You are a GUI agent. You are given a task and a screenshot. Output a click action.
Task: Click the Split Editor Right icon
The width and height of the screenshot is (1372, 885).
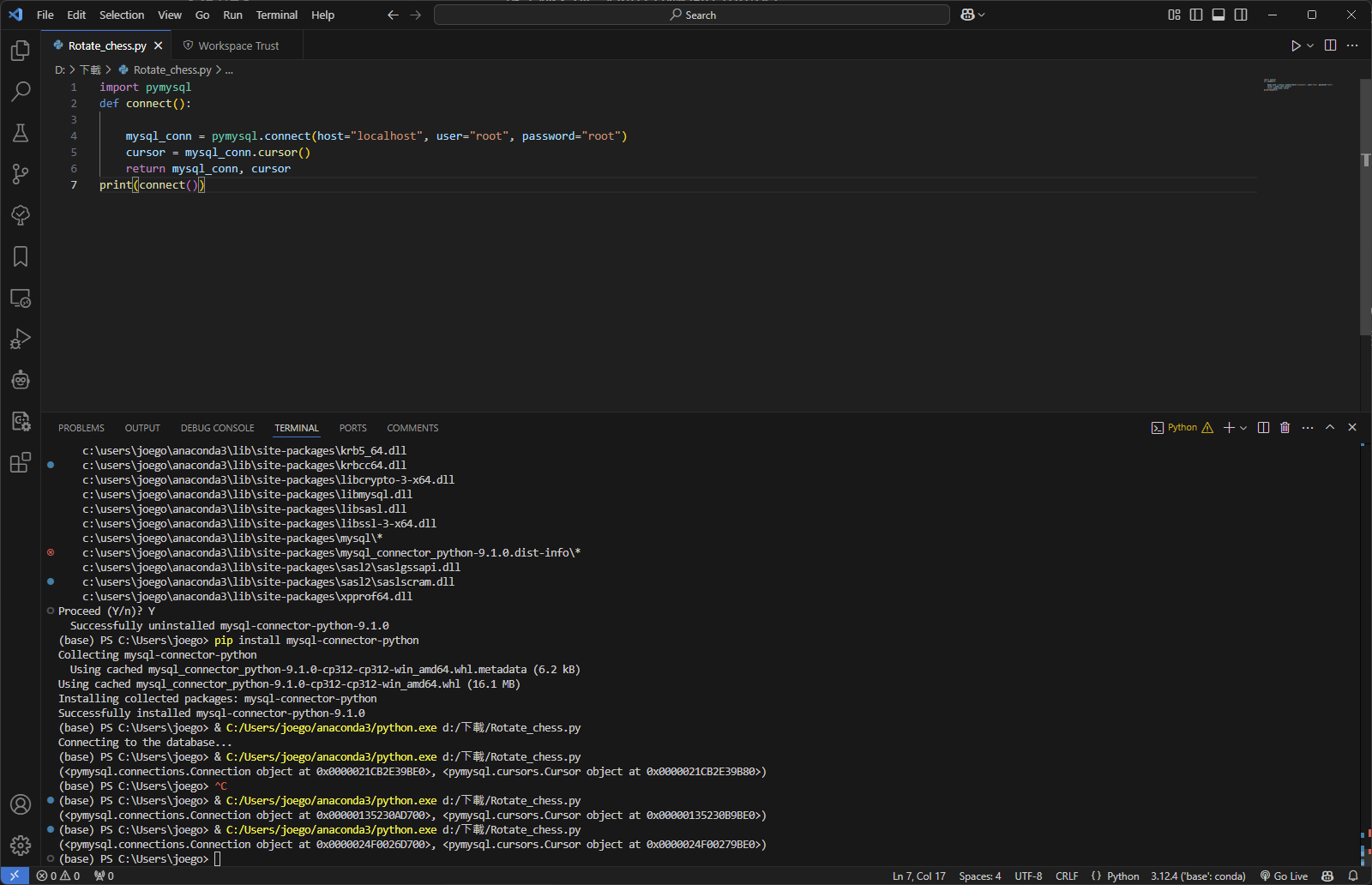(x=1330, y=45)
